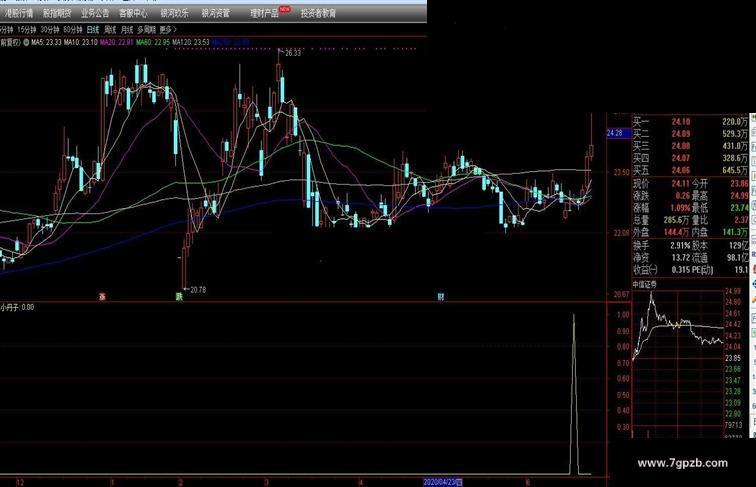Click the green MA60 indicator label
This screenshot has width=756, height=487.
coord(152,42)
